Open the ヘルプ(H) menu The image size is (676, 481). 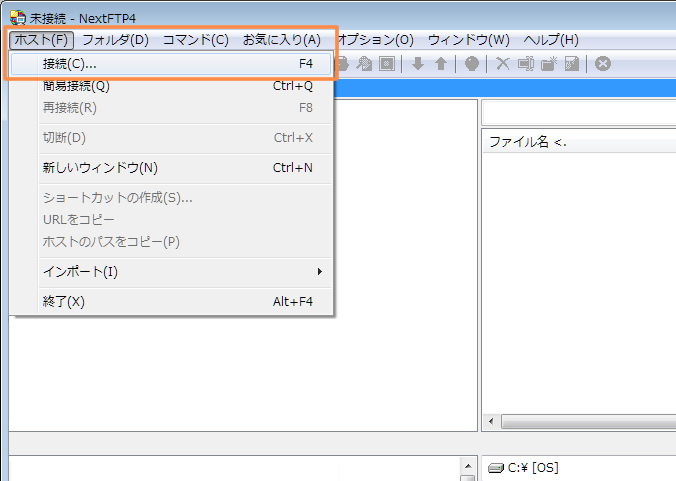point(551,40)
